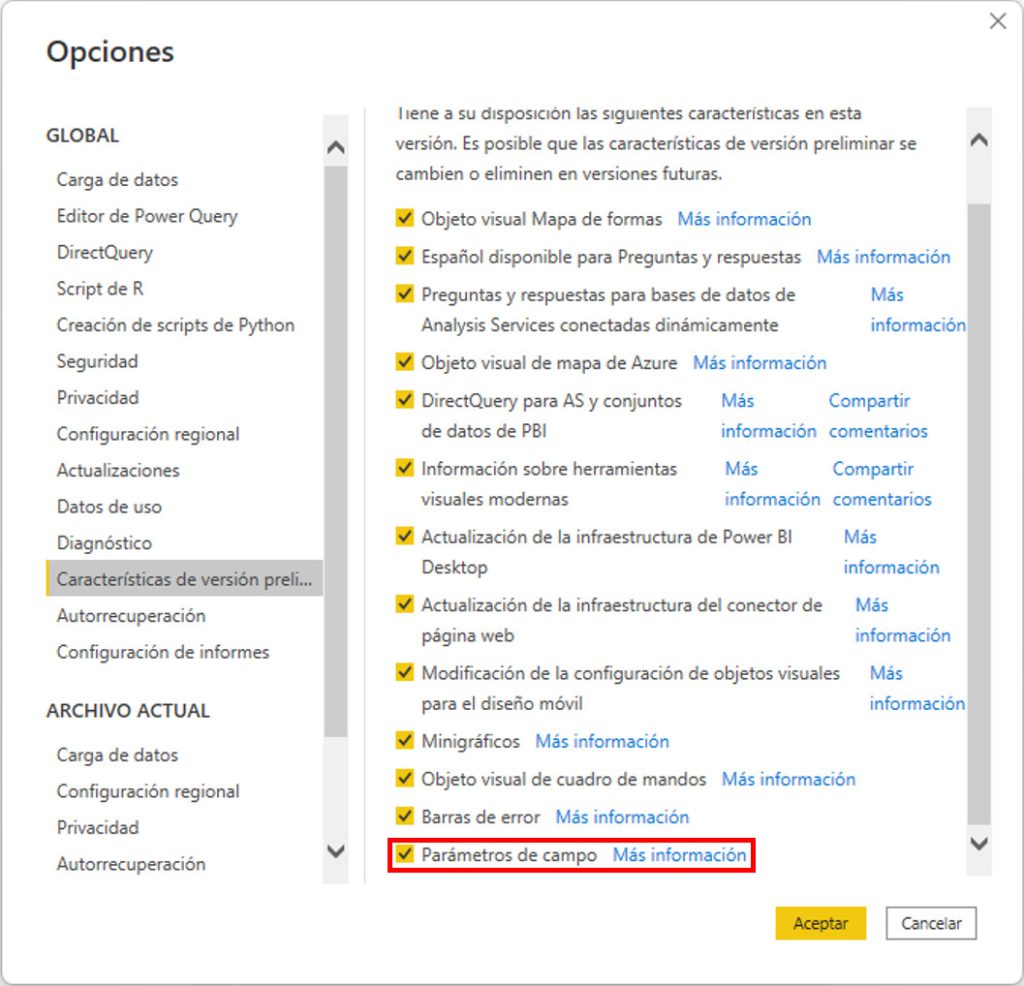Image resolution: width=1024 pixels, height=986 pixels.
Task: Select Privacidad under GLOBAL
Action: 98,398
